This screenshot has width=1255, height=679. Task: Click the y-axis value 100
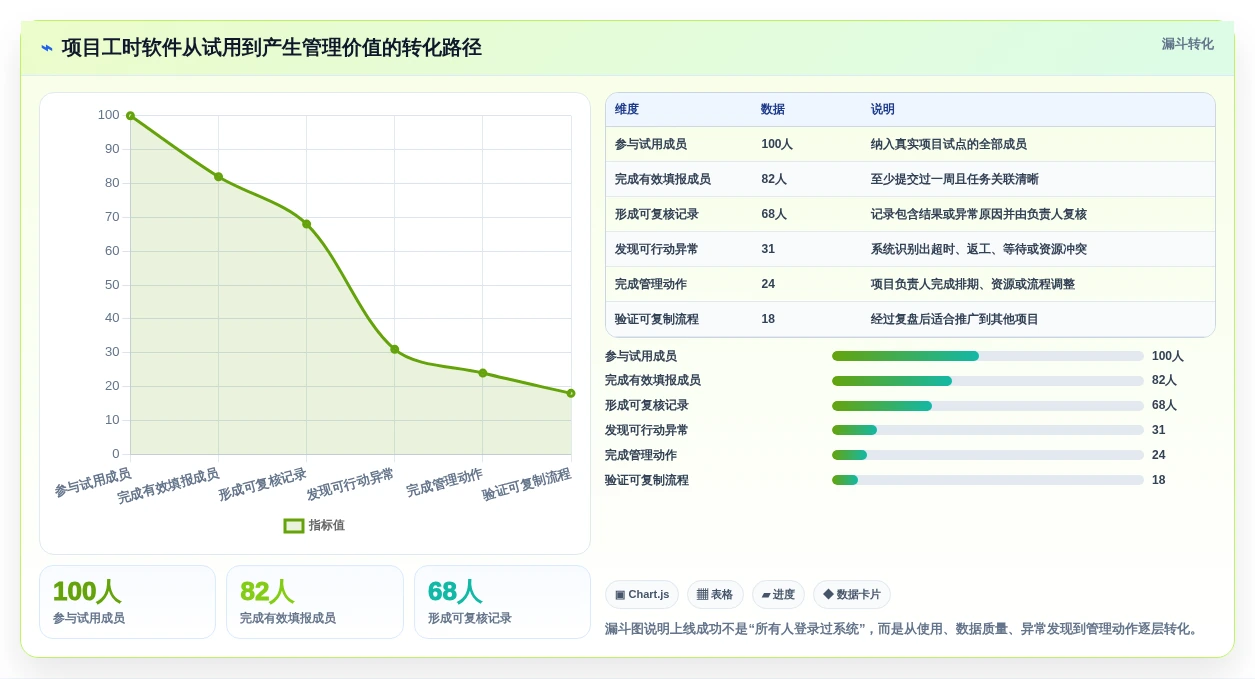point(108,115)
